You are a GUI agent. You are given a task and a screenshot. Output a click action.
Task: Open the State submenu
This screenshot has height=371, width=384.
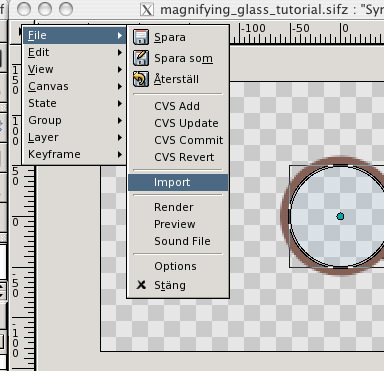[x=74, y=103]
